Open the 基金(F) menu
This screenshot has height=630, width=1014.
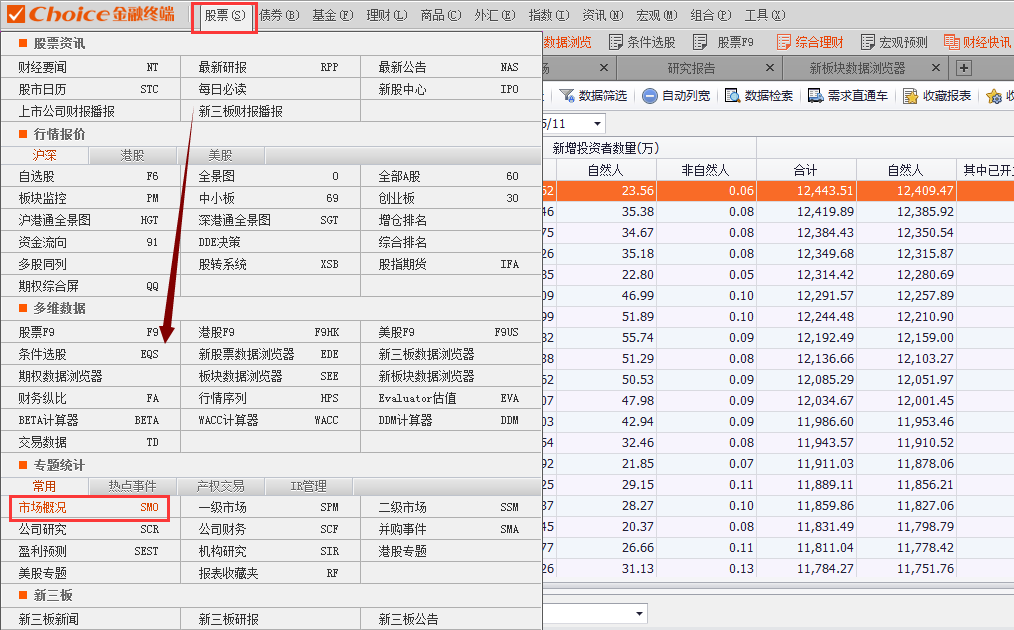click(x=332, y=15)
